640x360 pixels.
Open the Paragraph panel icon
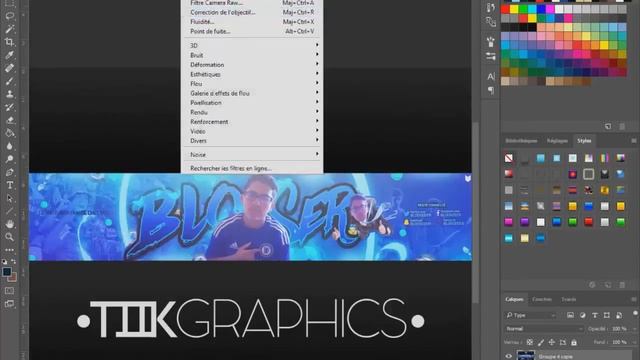tap(491, 90)
